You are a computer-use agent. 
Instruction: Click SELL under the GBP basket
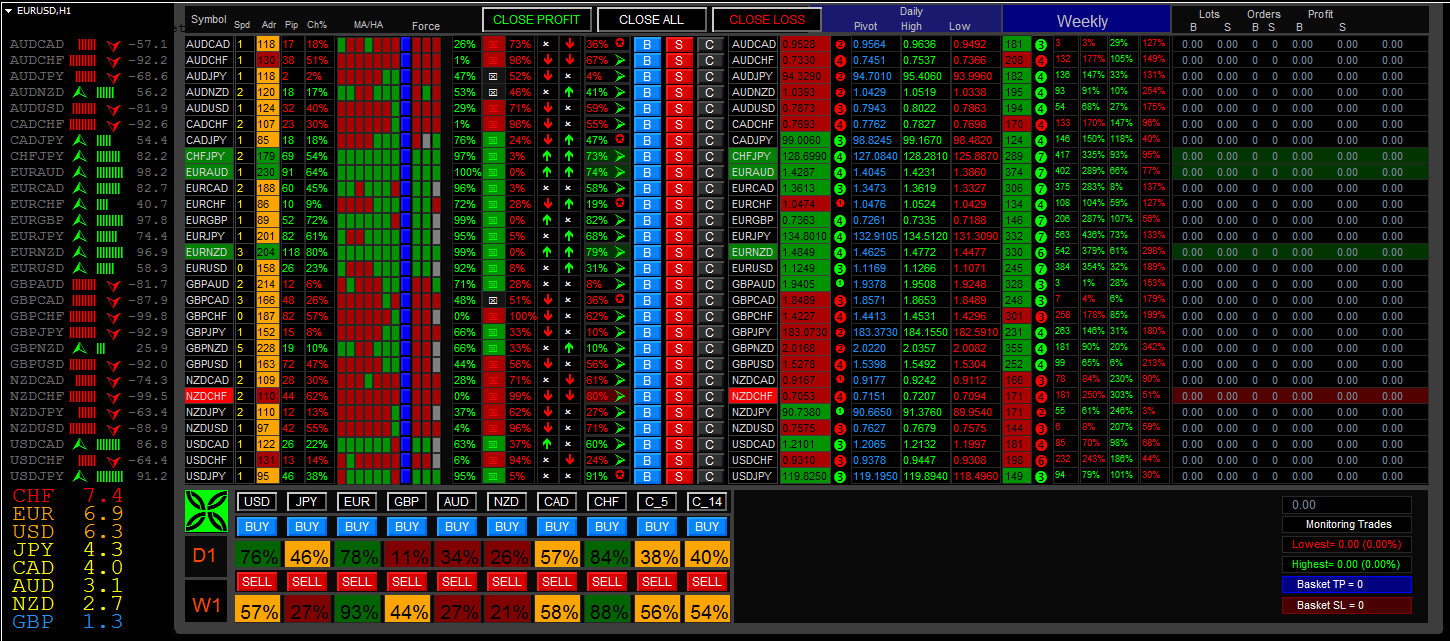[x=407, y=581]
